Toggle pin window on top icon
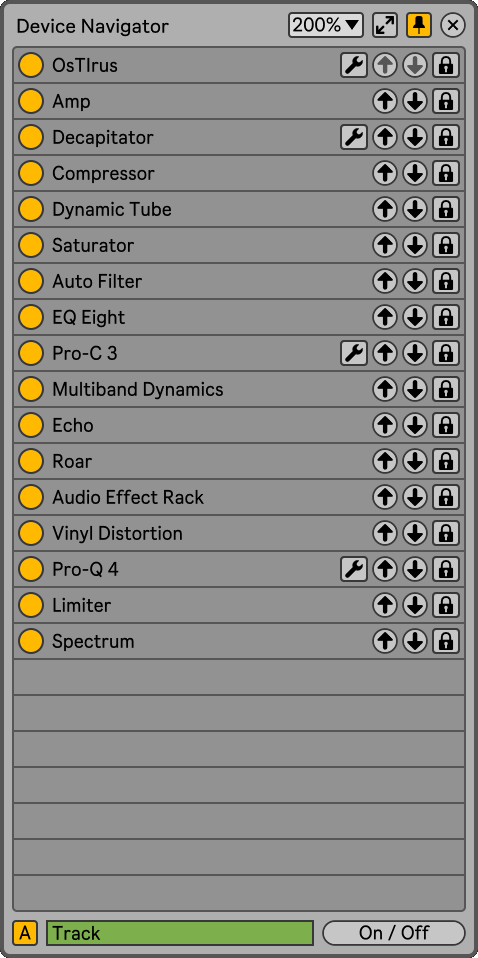478x958 pixels. point(419,25)
